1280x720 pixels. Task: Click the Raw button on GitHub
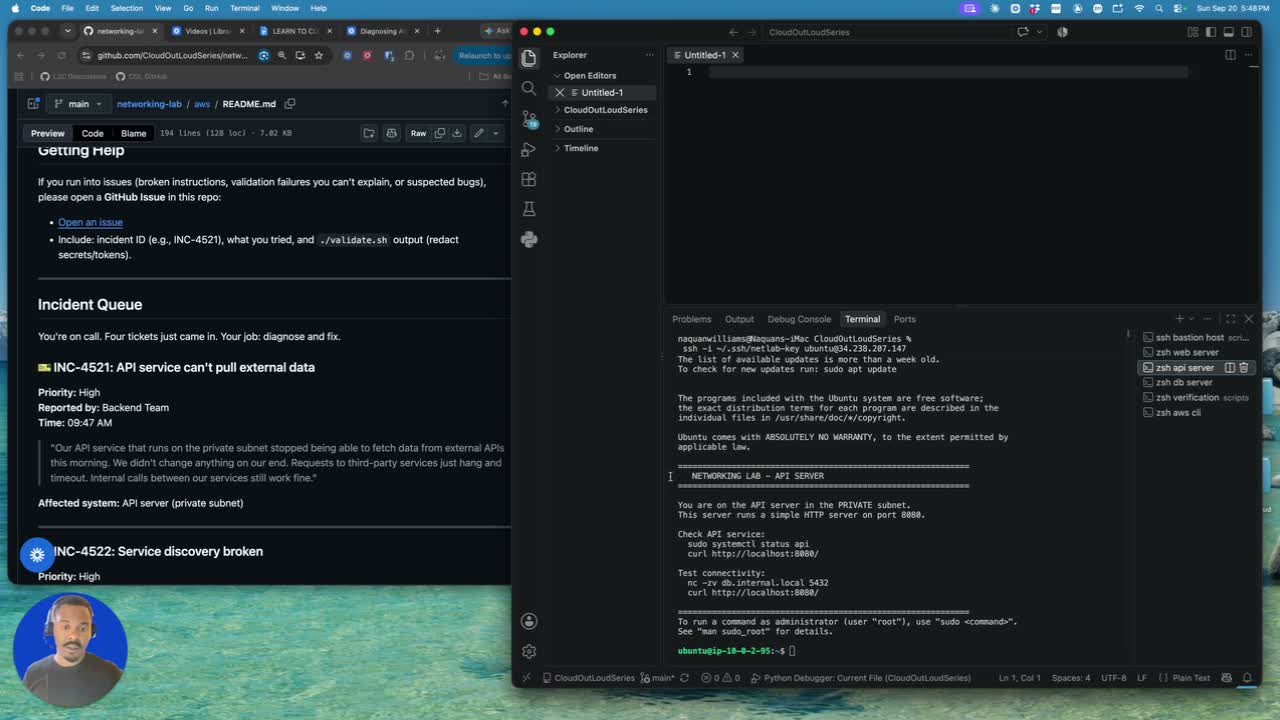418,133
